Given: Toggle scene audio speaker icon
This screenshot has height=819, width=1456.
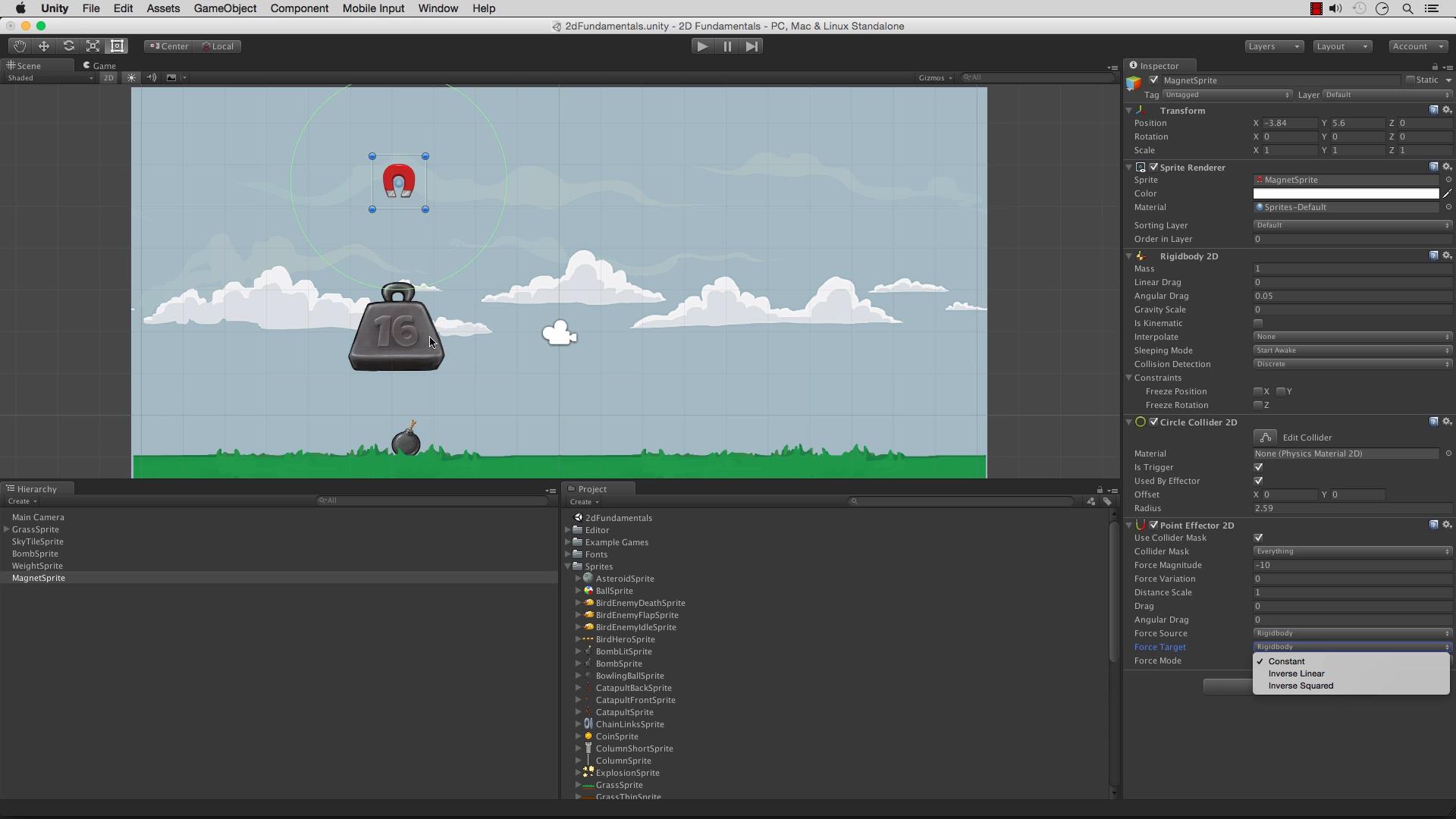Looking at the screenshot, I should 152,77.
